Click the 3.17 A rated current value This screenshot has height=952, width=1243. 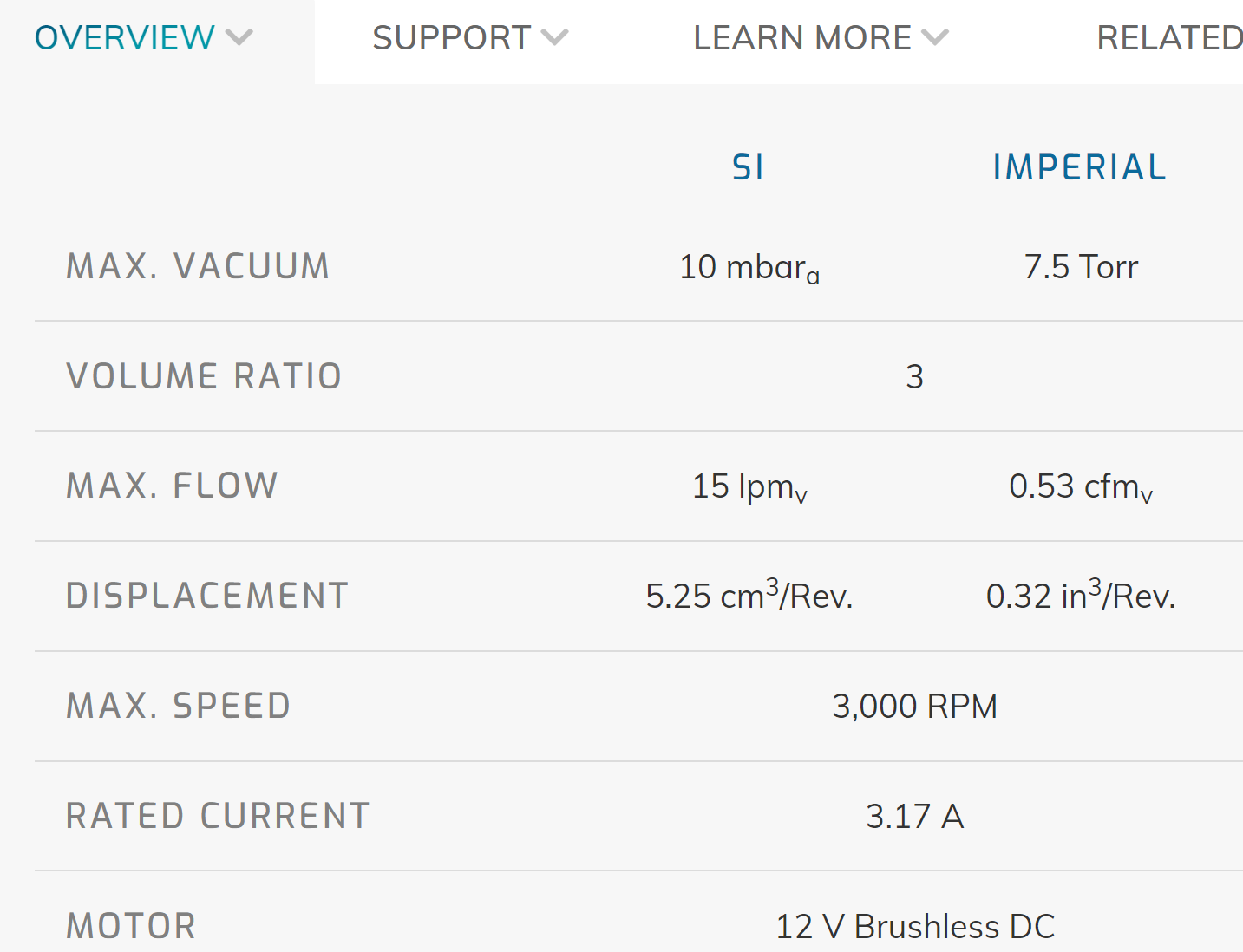point(915,817)
